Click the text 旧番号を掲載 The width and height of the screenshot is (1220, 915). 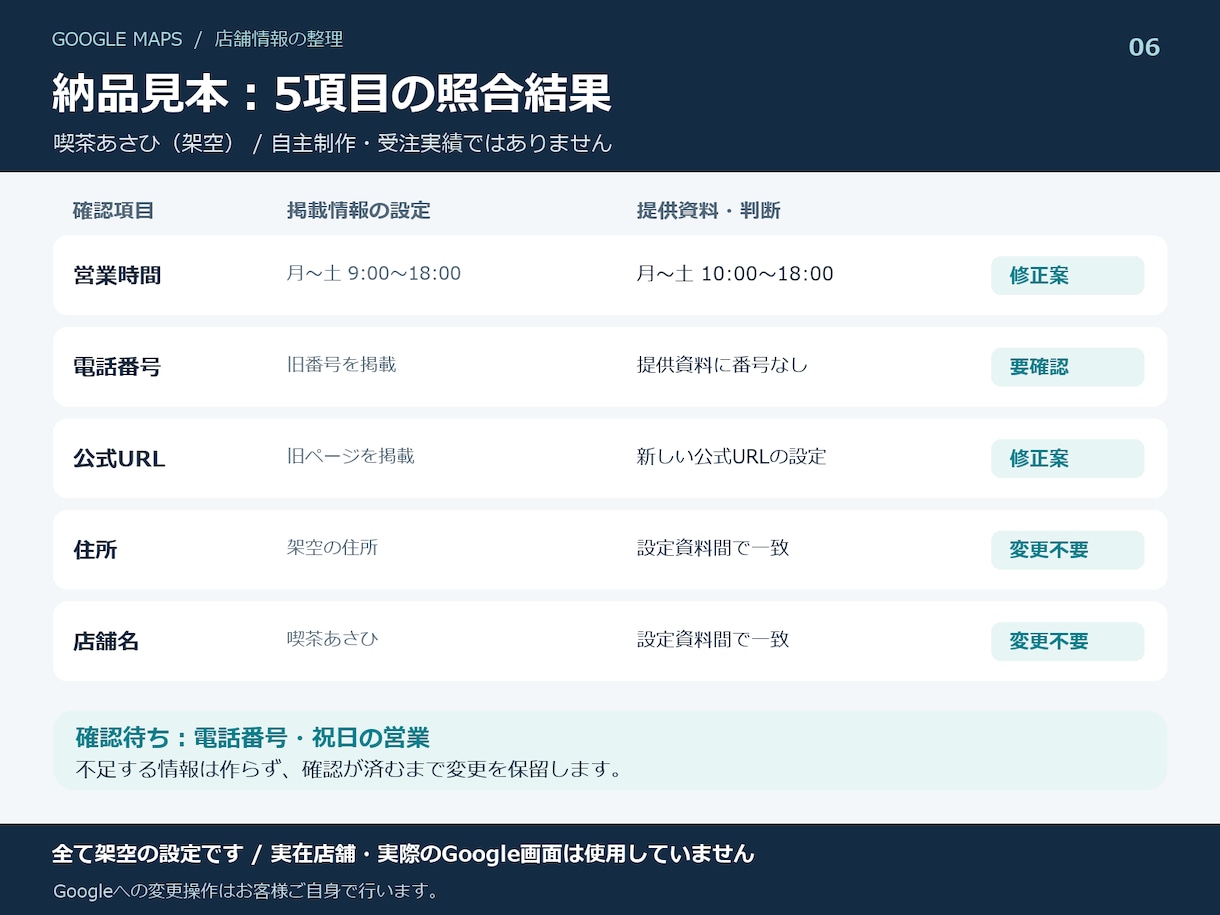coord(342,365)
